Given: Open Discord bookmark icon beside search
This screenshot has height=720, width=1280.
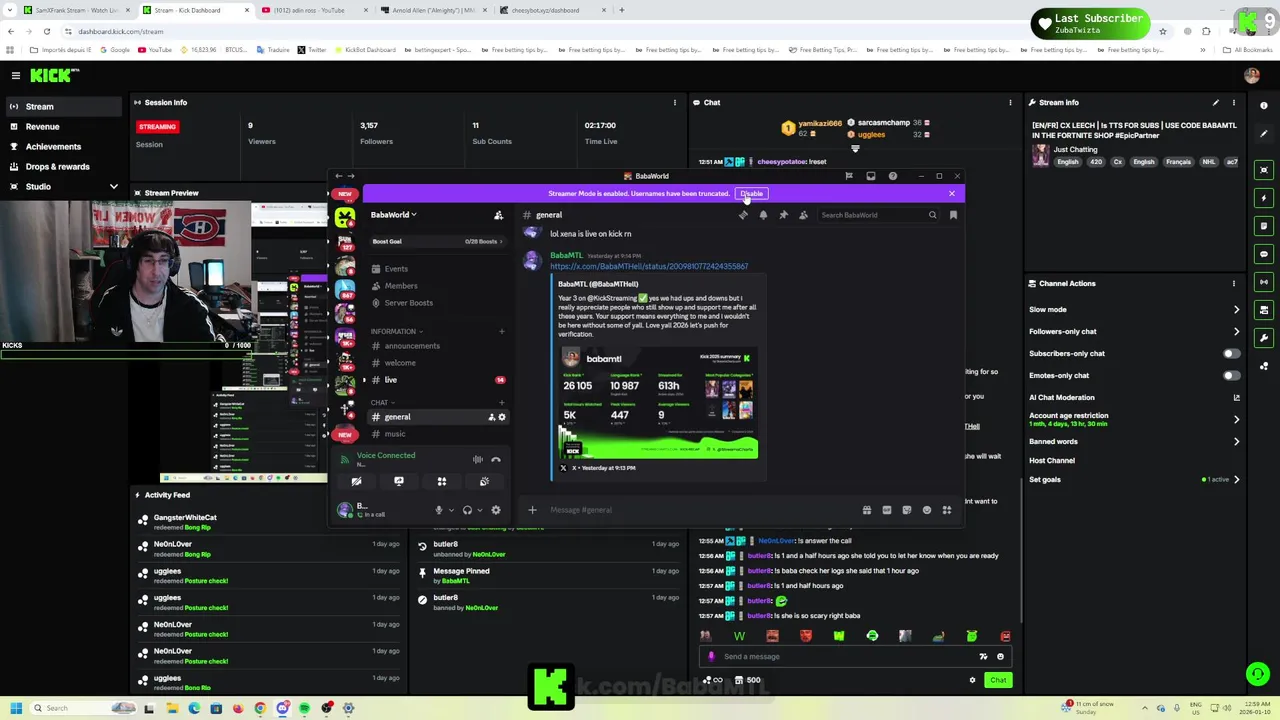Looking at the screenshot, I should point(953,215).
